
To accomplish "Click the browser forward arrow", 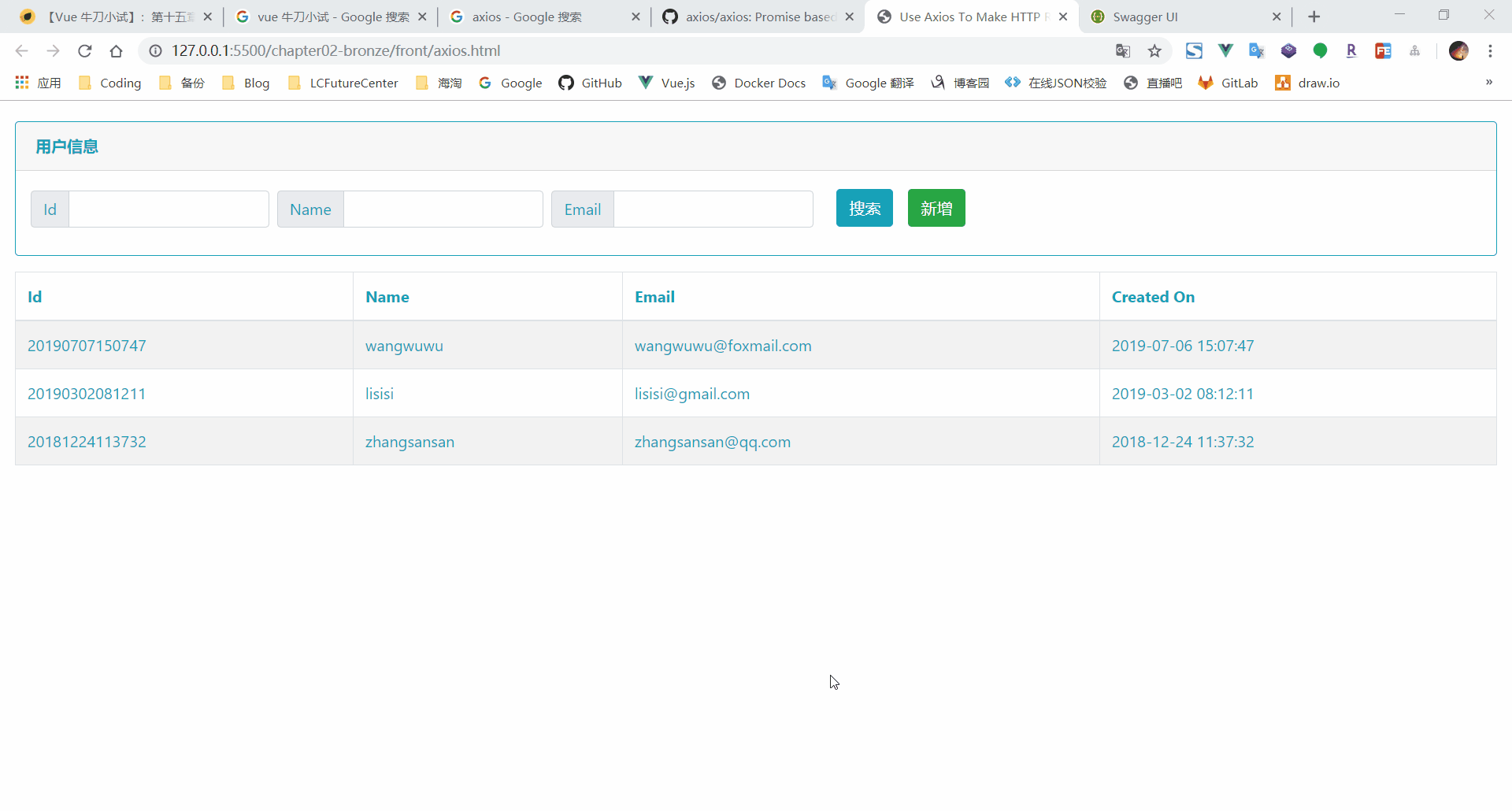I will pyautogui.click(x=53, y=51).
